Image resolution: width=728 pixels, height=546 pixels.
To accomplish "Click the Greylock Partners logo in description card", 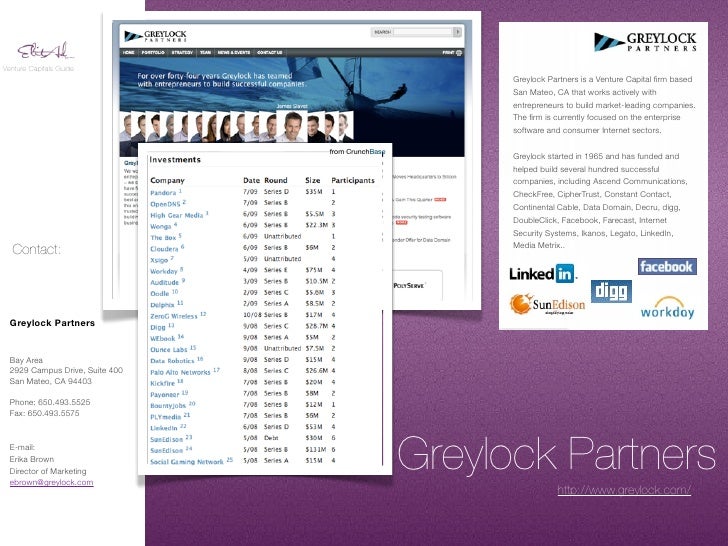I will (645, 42).
